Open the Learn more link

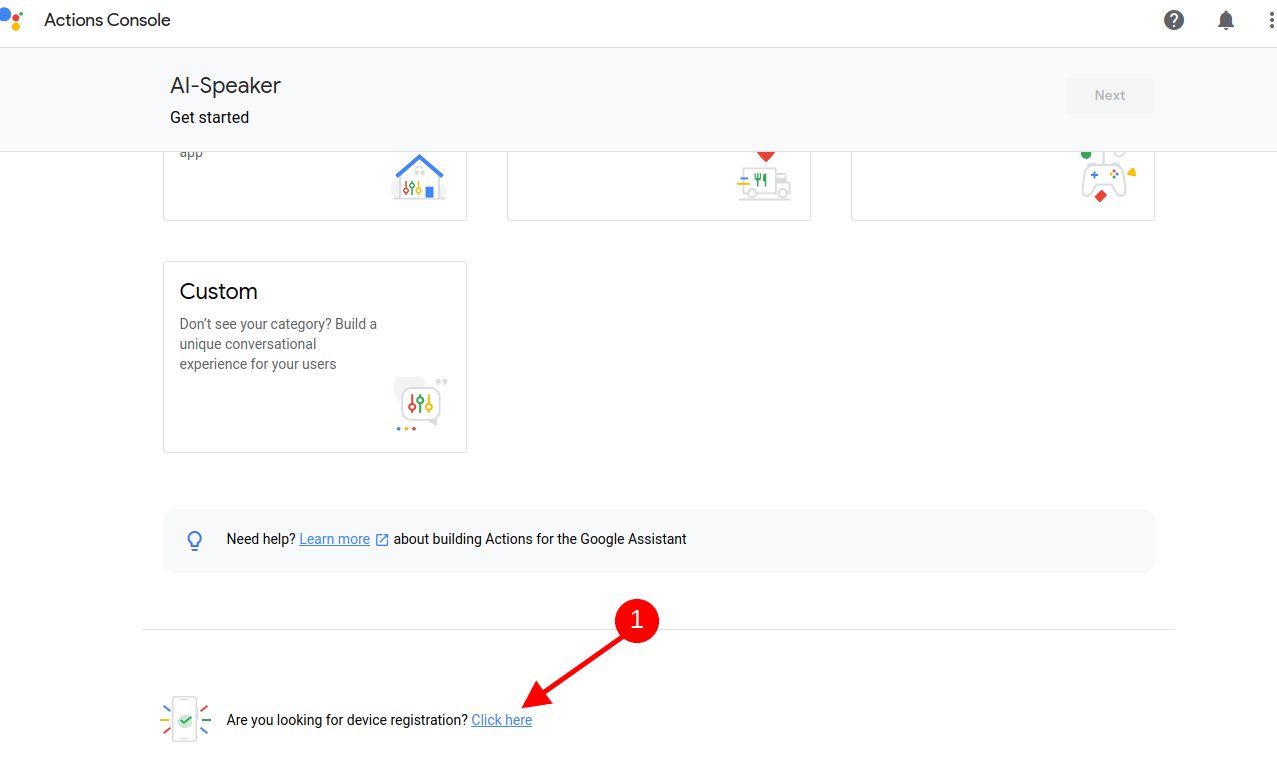coord(334,539)
